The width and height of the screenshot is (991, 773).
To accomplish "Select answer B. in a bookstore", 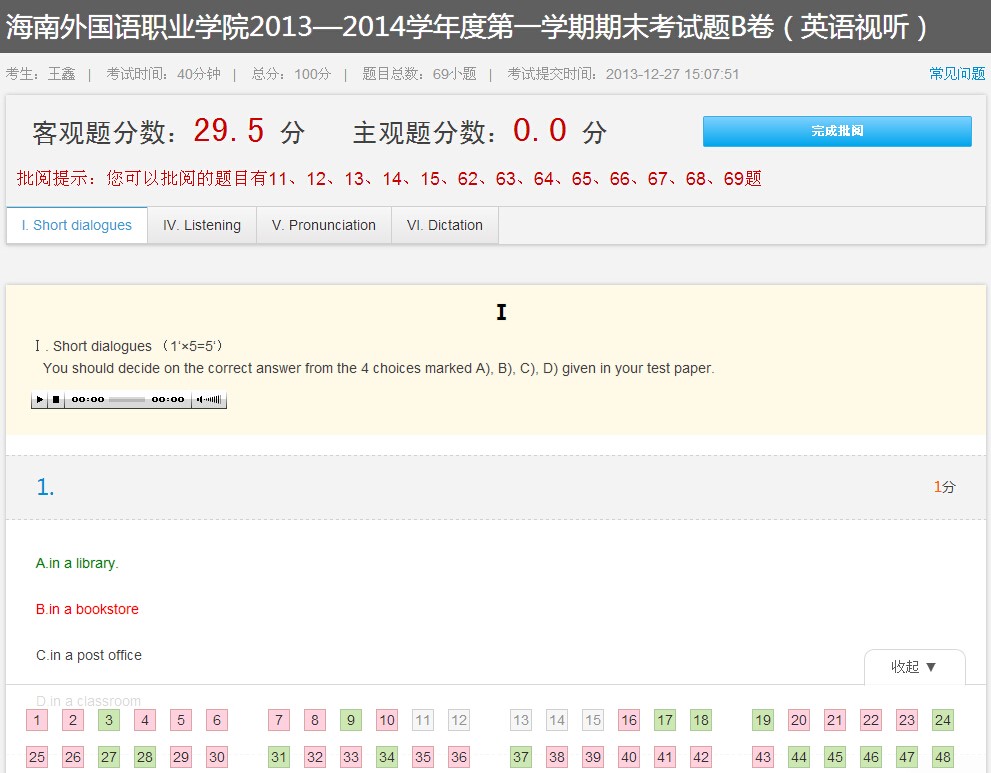I will (x=87, y=609).
